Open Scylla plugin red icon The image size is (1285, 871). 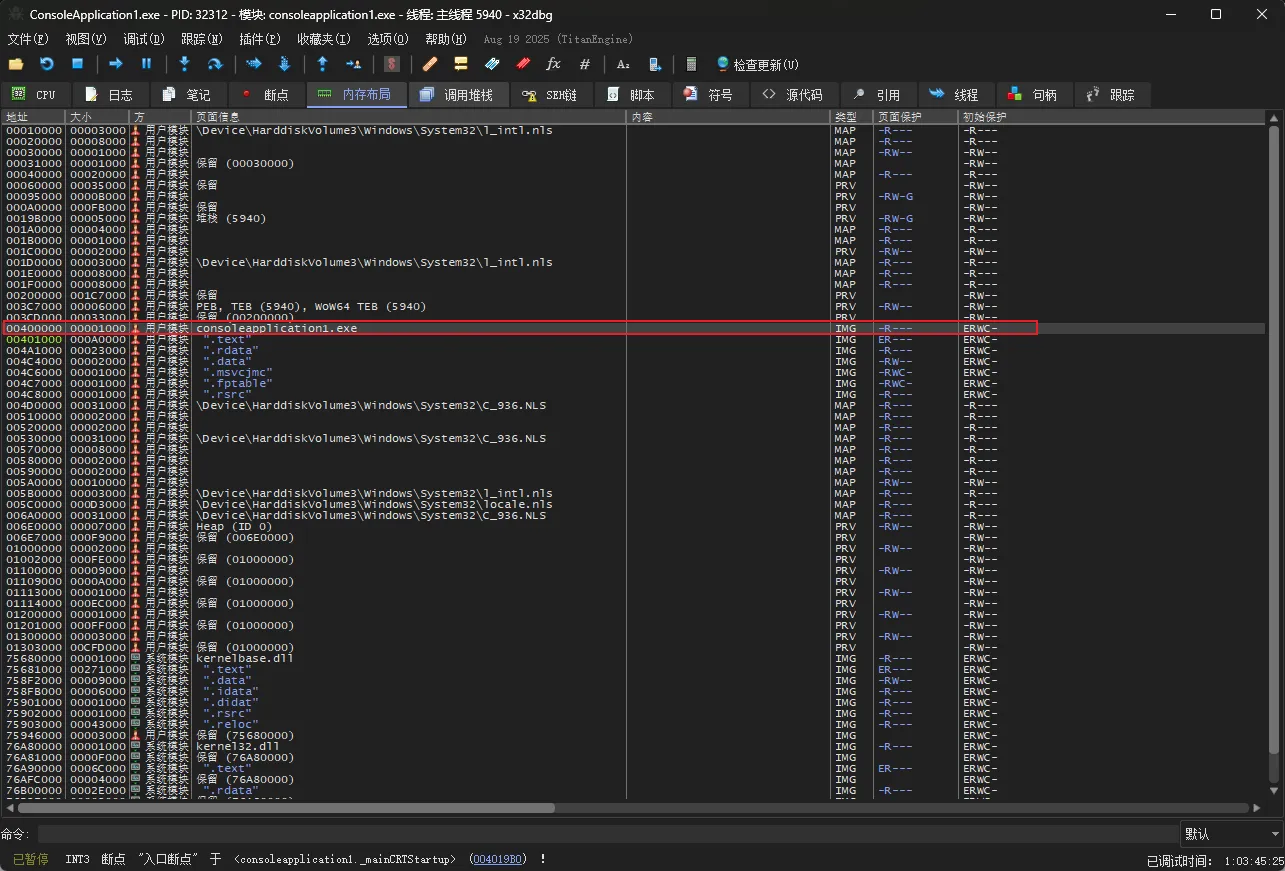tap(392, 64)
